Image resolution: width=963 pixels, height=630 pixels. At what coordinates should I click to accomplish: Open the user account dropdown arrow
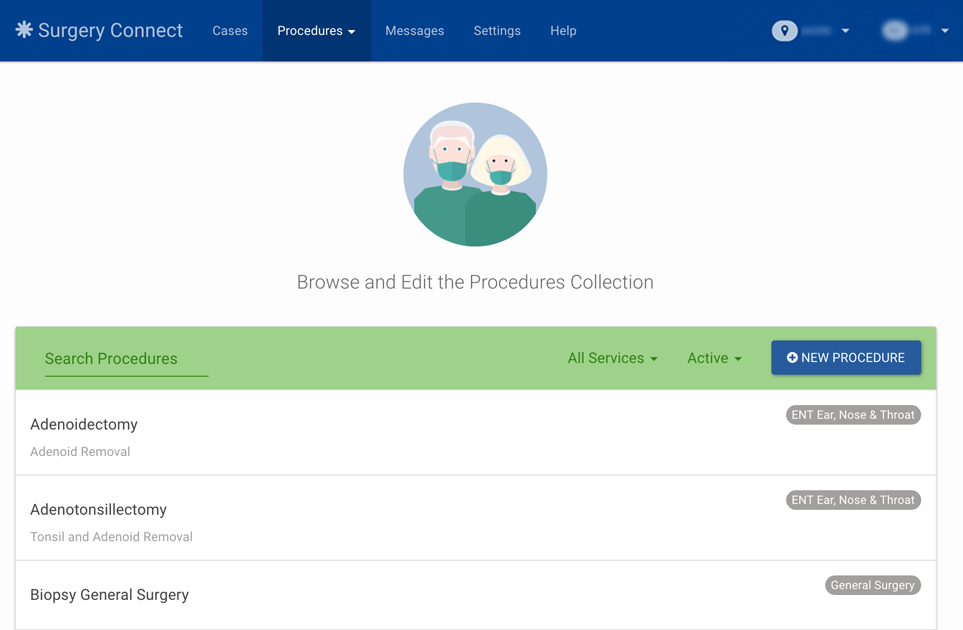(945, 31)
